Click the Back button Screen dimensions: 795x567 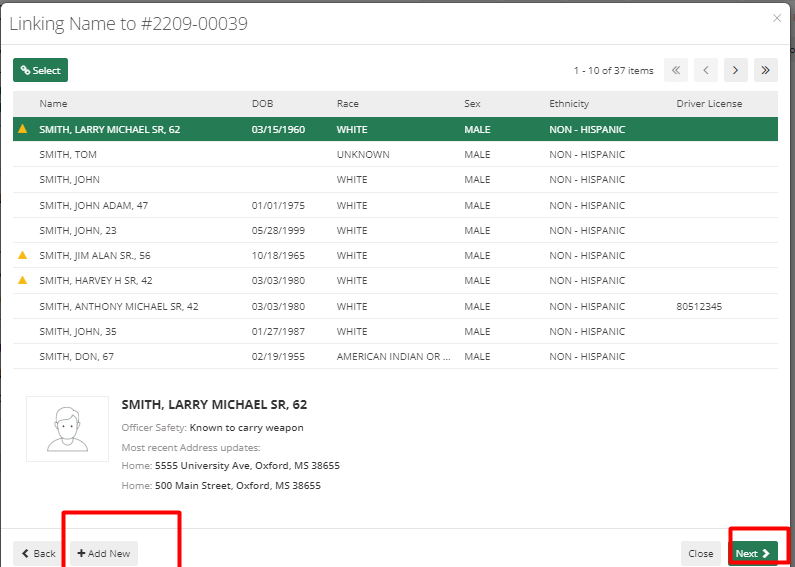[x=39, y=553]
